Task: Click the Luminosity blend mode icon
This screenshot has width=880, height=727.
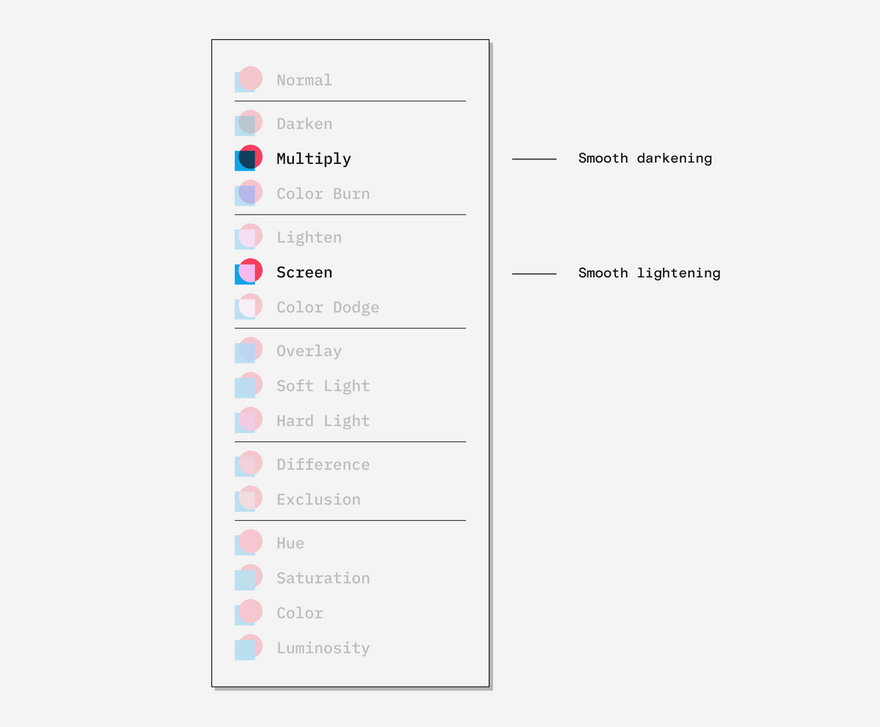Action: (x=249, y=647)
